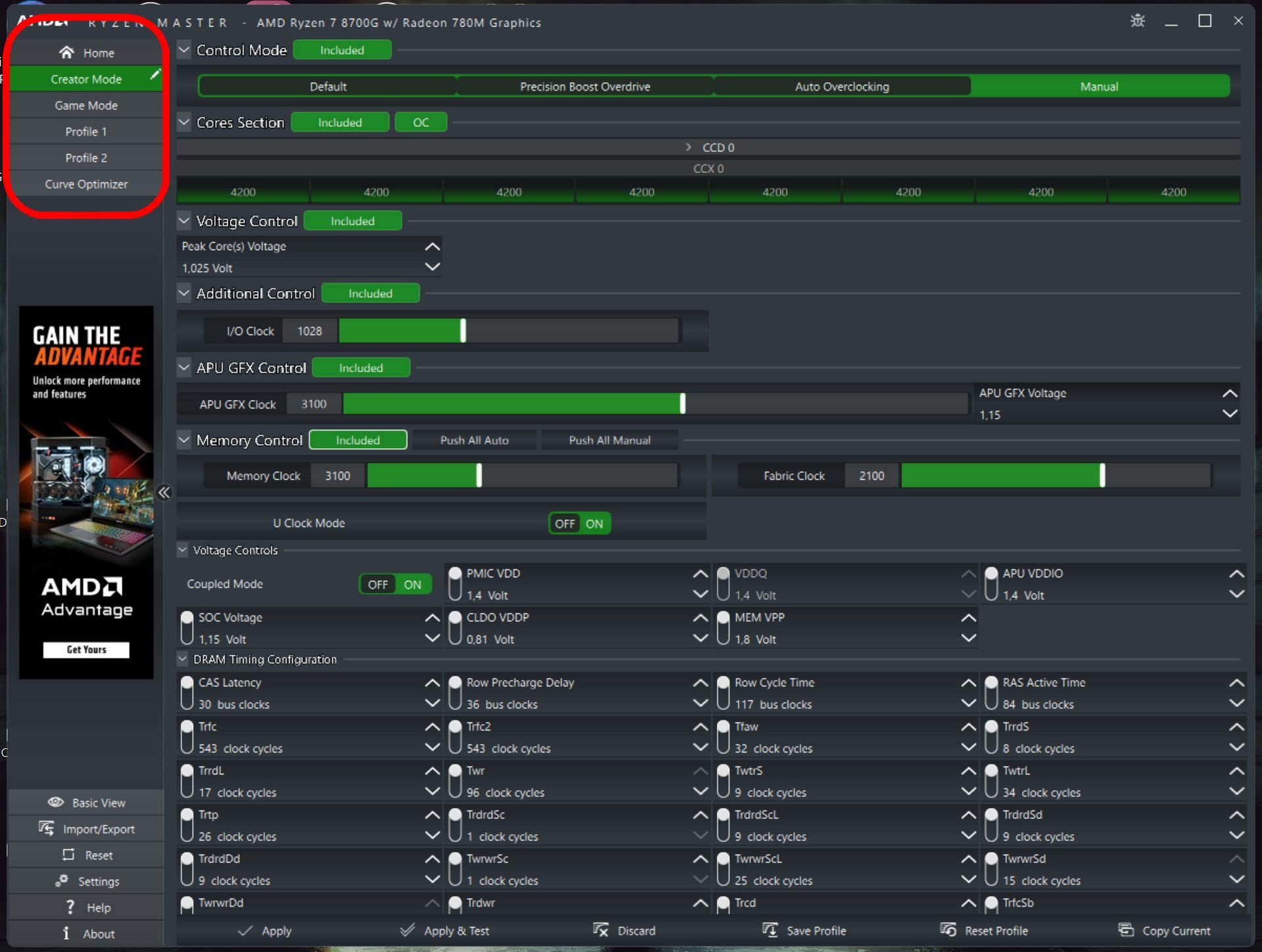
Task: Collapse the sidebar with the double-arrow icon
Action: 164,492
